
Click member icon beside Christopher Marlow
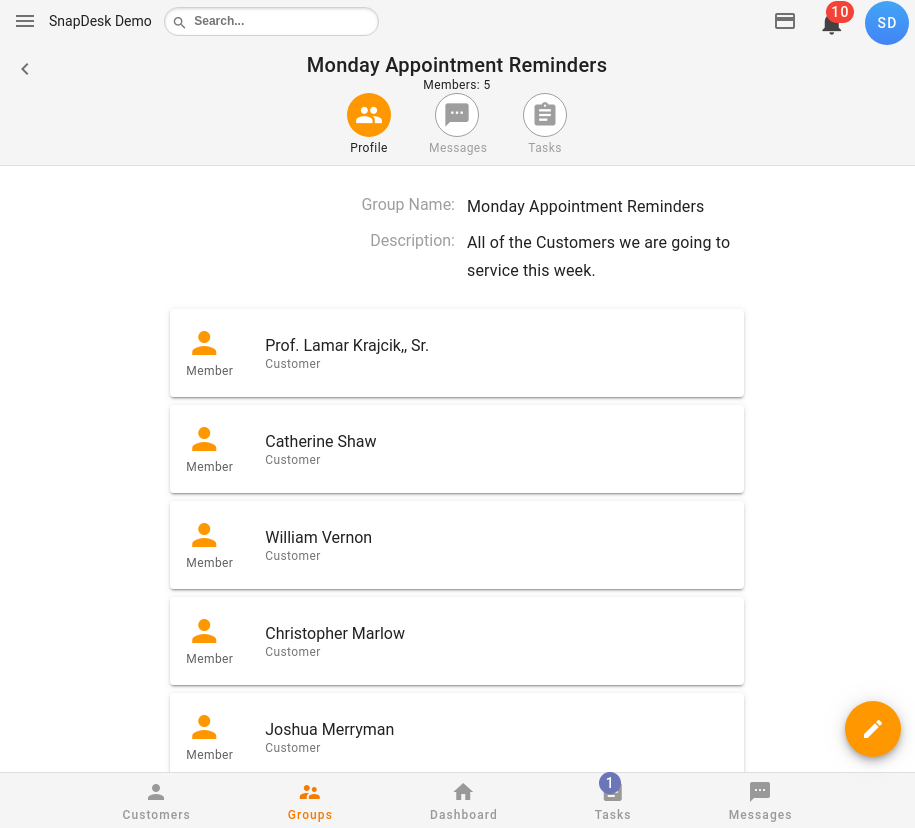point(204,631)
